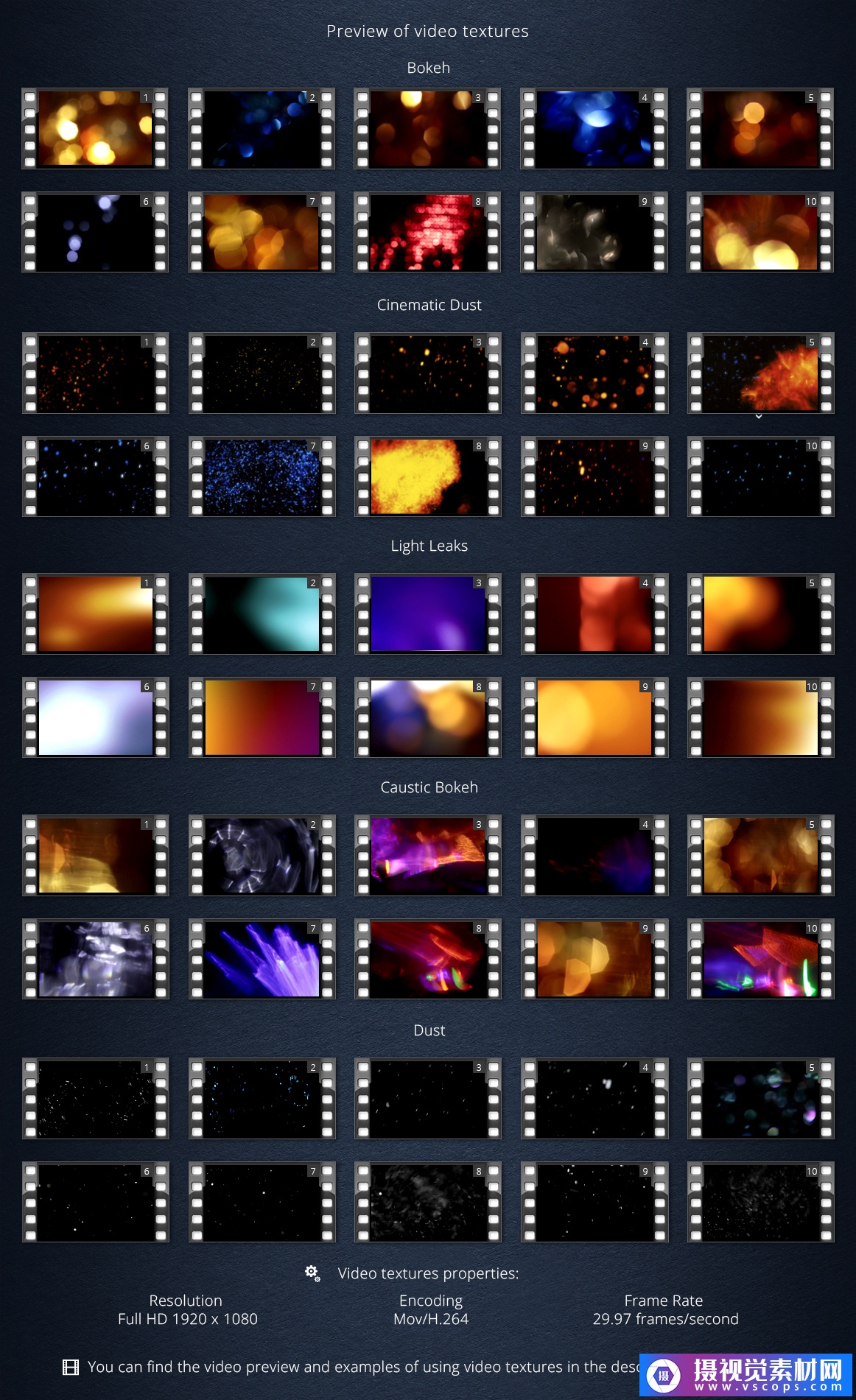856x1400 pixels.
Task: Click the Full HD 1920 x 1080 text
Action: point(188,1319)
